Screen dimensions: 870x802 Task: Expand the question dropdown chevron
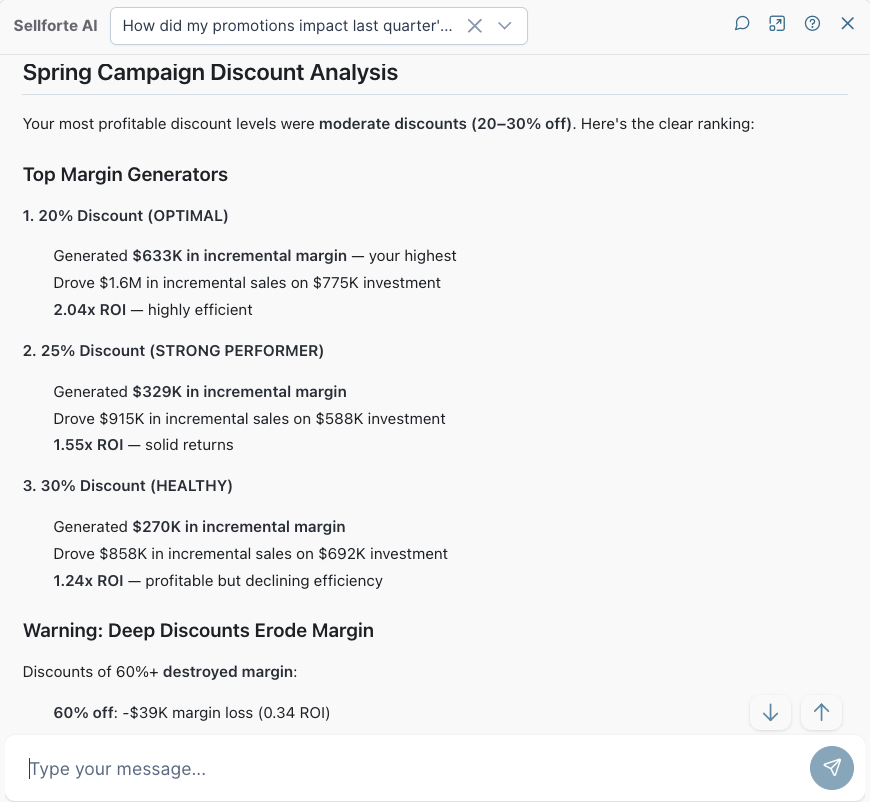click(504, 26)
